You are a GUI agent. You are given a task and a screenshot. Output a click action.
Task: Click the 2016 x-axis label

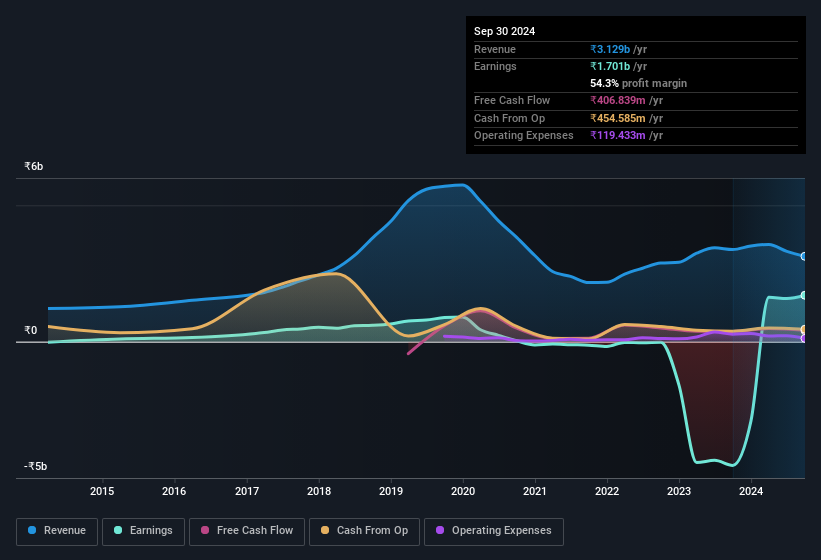click(174, 491)
